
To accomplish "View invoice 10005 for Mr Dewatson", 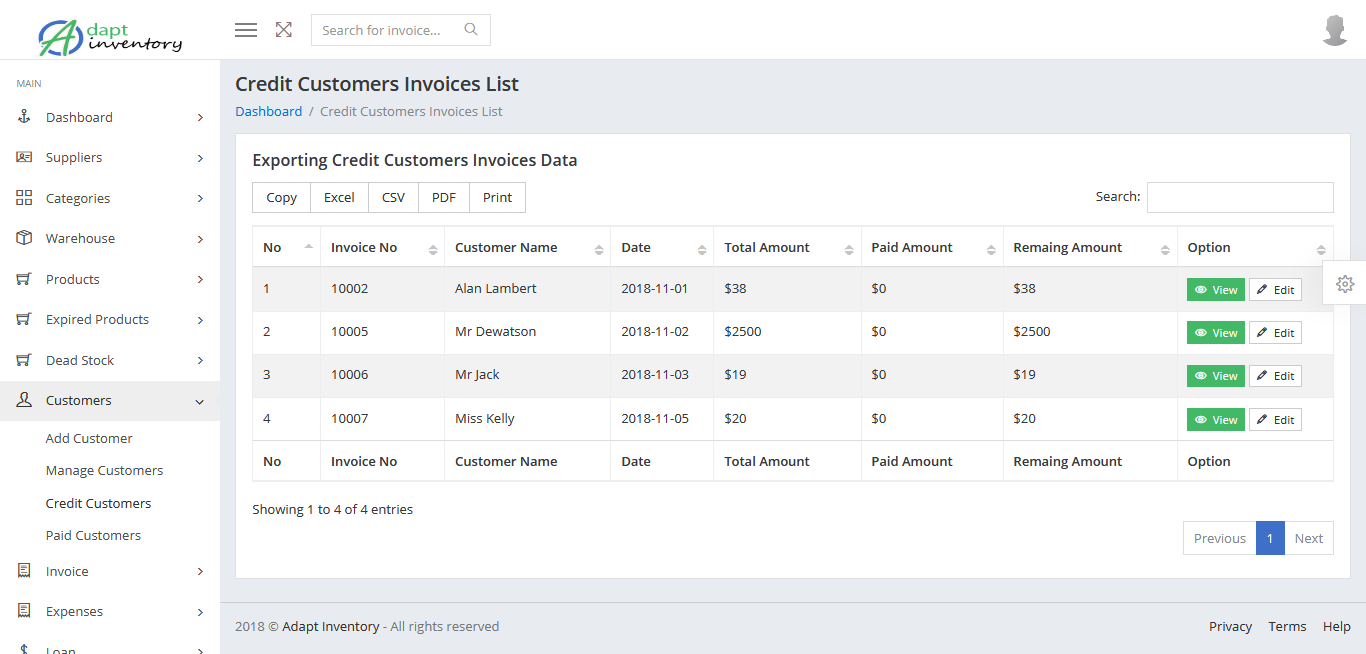I will (1215, 333).
